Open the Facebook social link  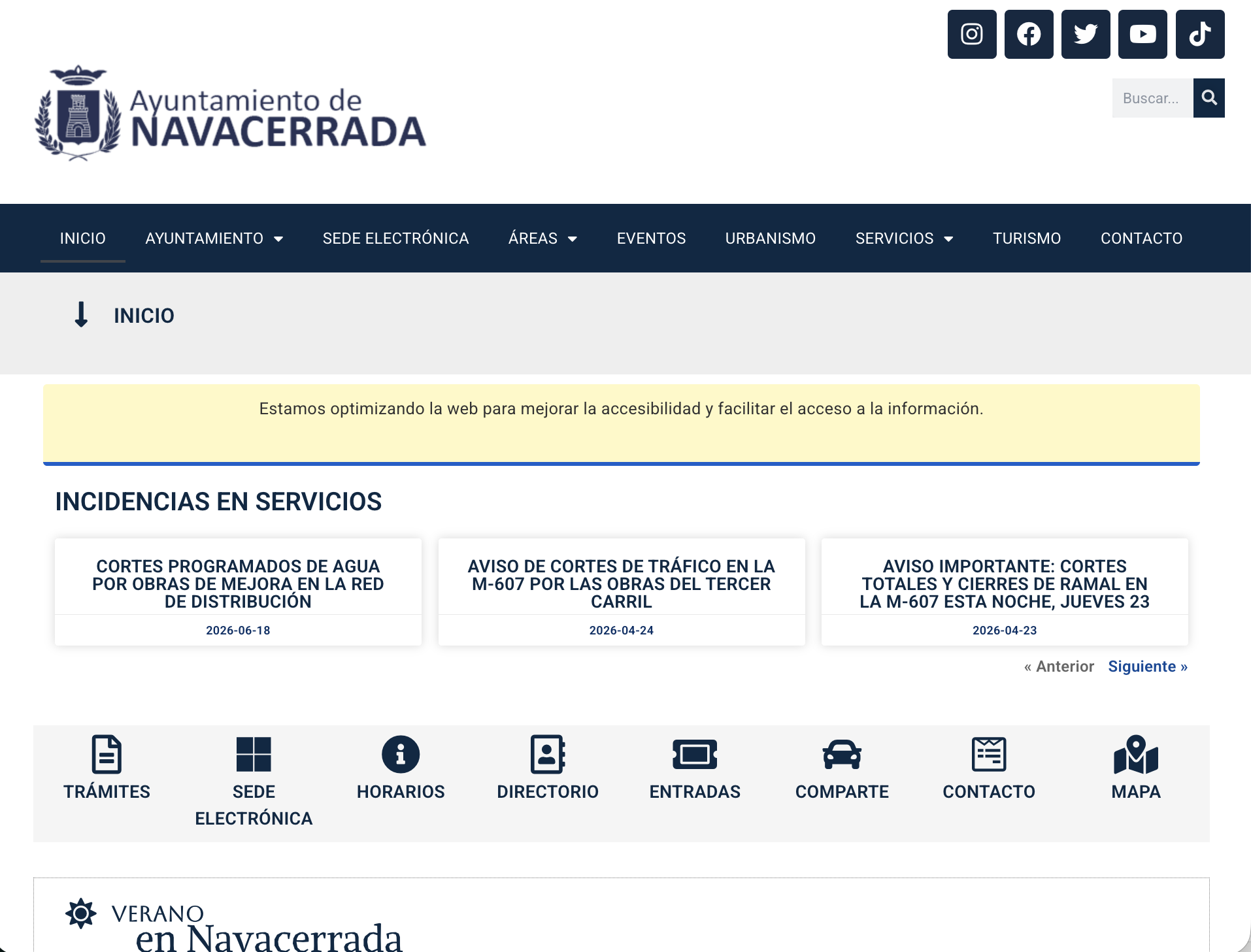pyautogui.click(x=1029, y=34)
